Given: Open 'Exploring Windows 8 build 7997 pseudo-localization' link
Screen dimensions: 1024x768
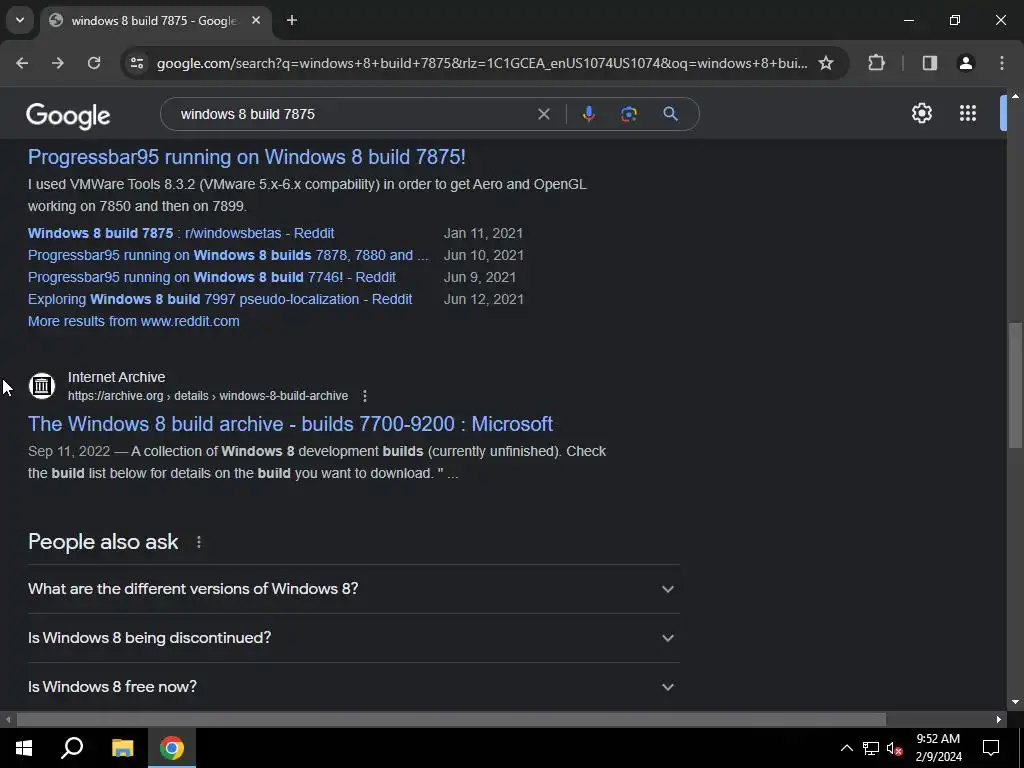Looking at the screenshot, I should coord(220,299).
